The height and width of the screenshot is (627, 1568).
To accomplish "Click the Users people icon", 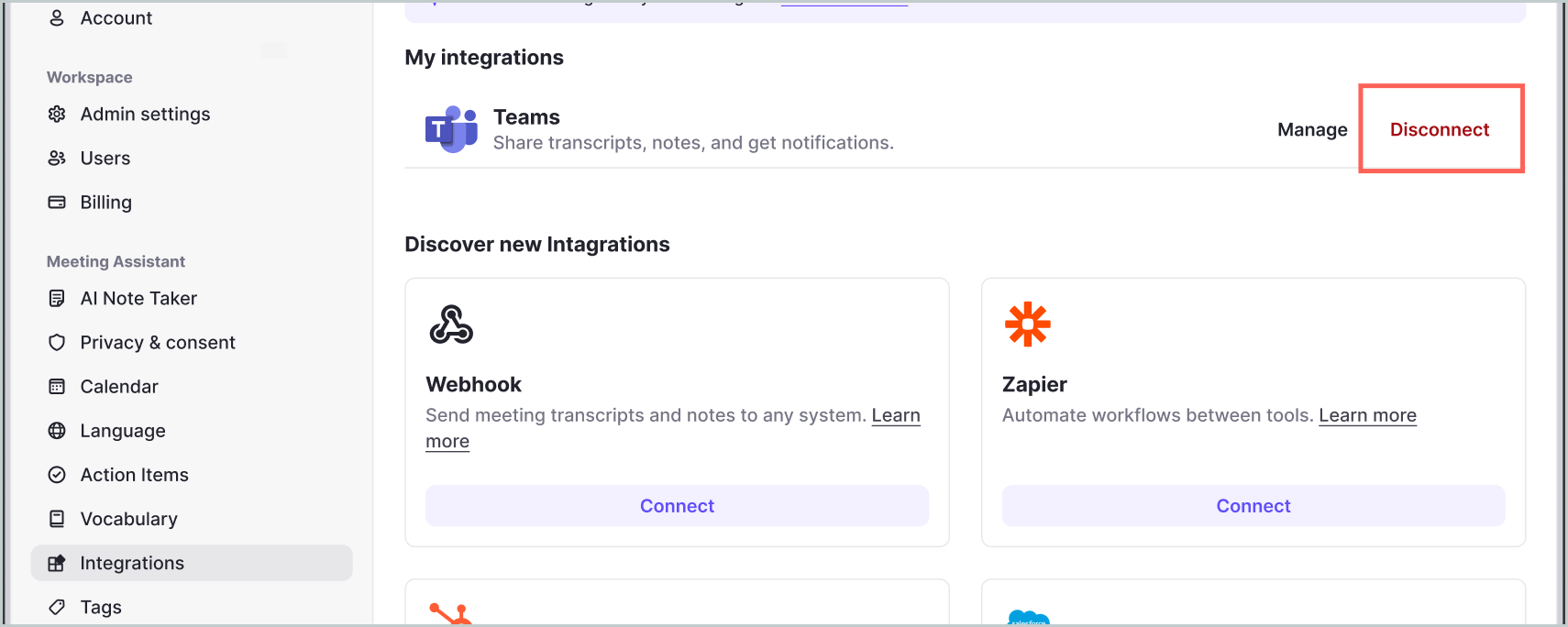I will 57,158.
